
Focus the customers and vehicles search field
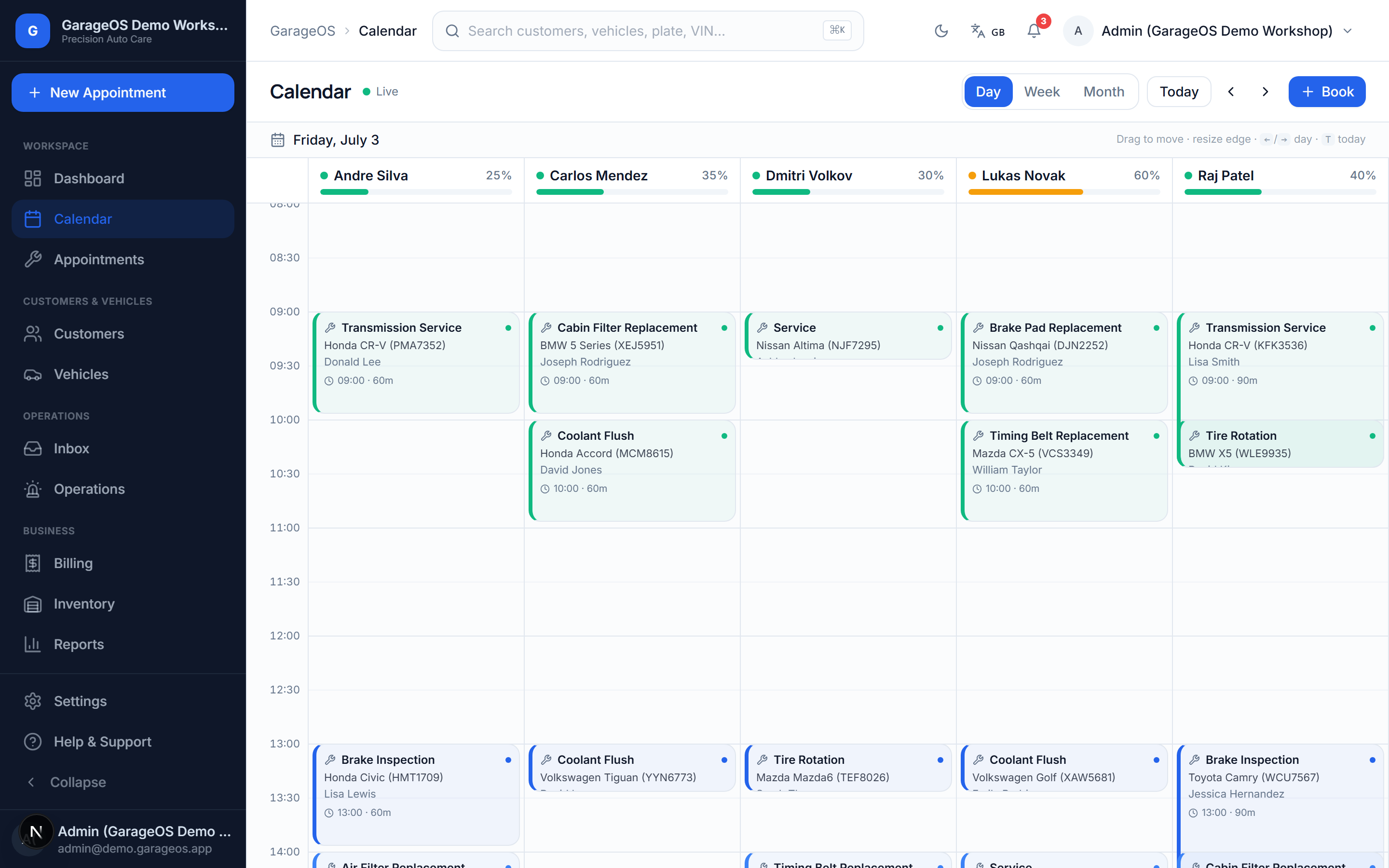(647, 31)
